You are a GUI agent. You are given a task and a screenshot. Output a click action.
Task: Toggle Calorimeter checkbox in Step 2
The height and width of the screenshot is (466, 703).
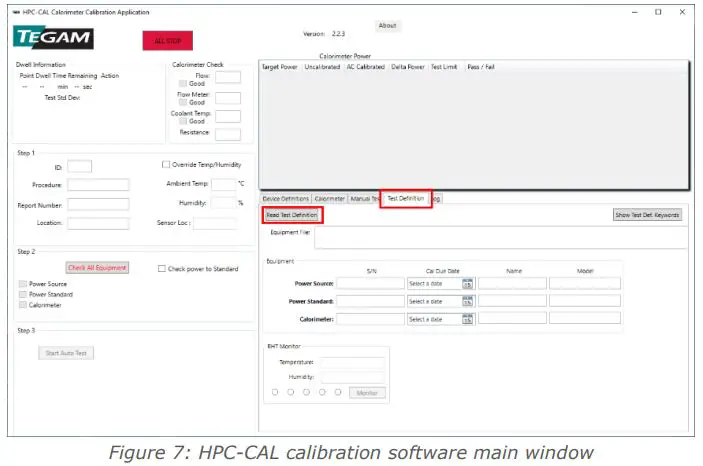click(23, 305)
